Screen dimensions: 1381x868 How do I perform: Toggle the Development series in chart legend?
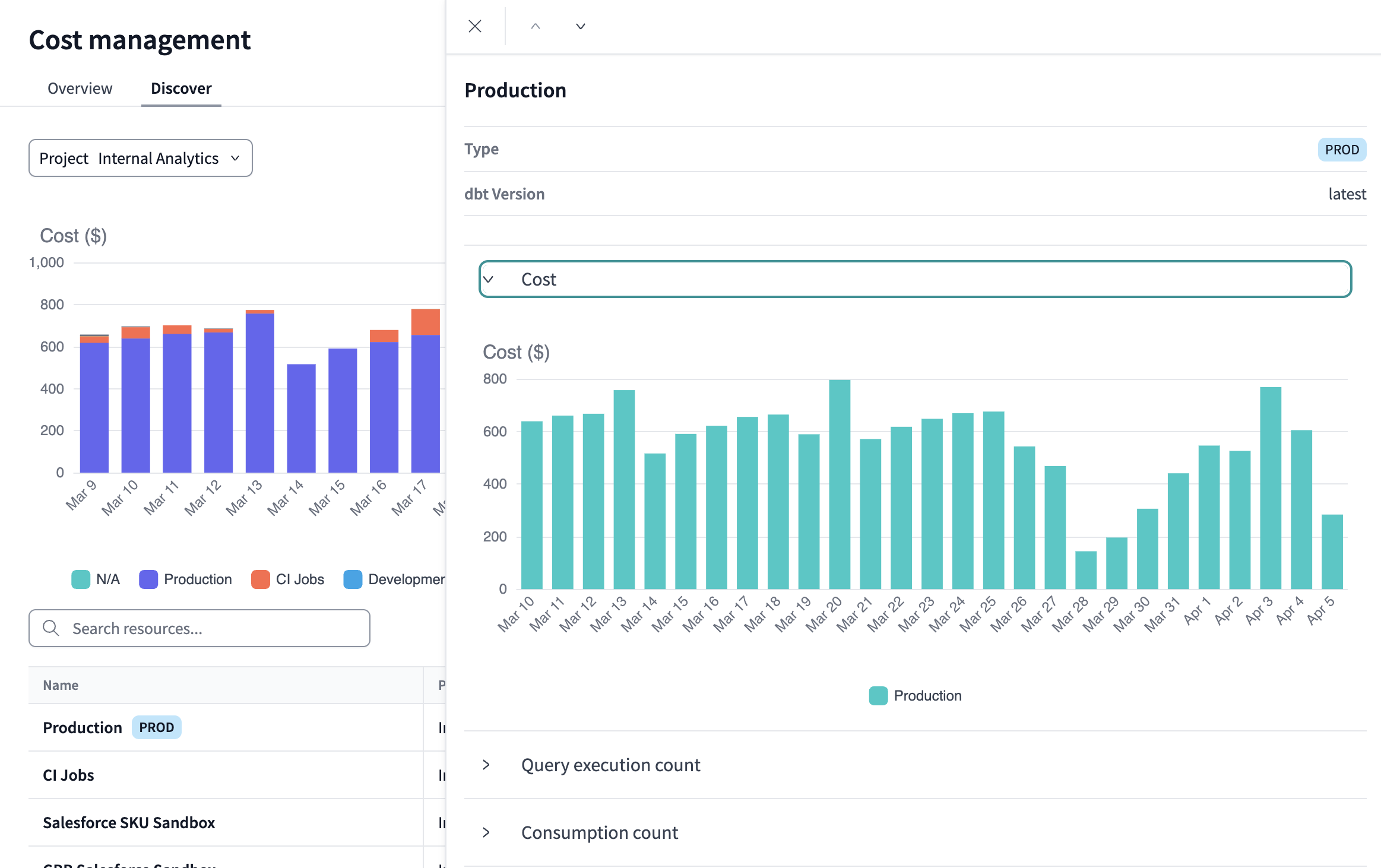click(x=352, y=579)
